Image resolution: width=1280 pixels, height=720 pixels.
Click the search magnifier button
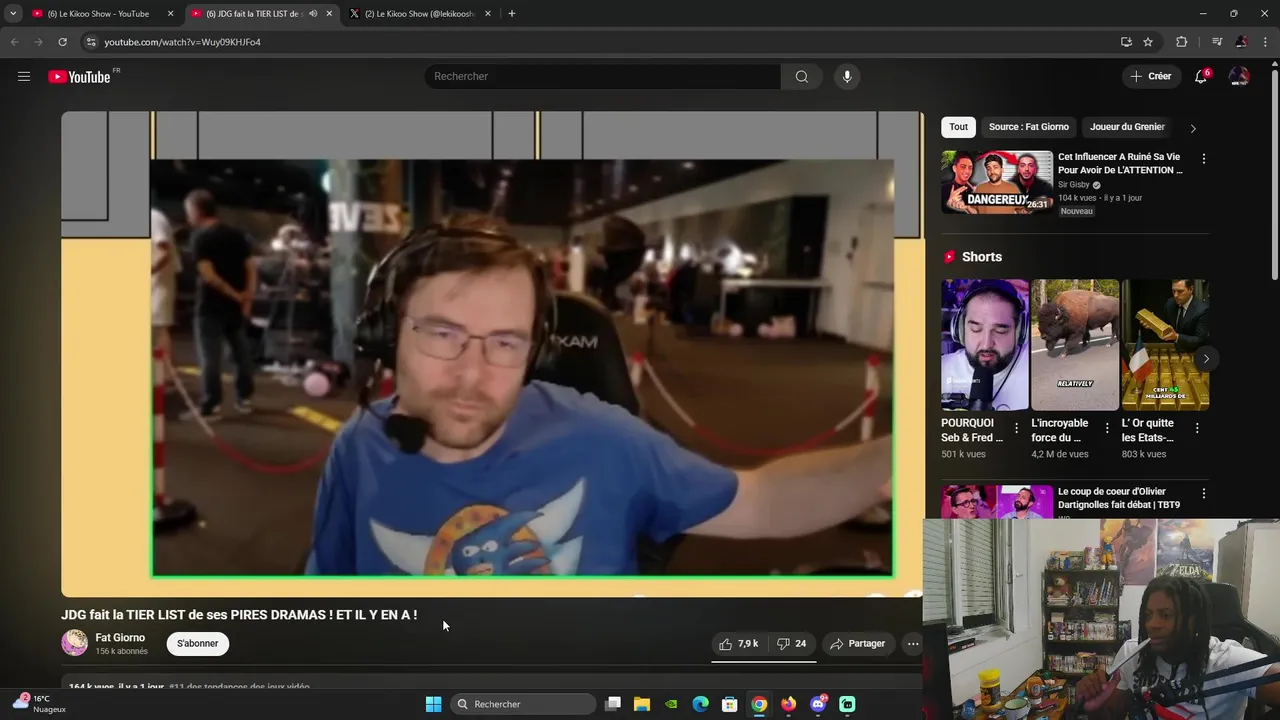[802, 76]
